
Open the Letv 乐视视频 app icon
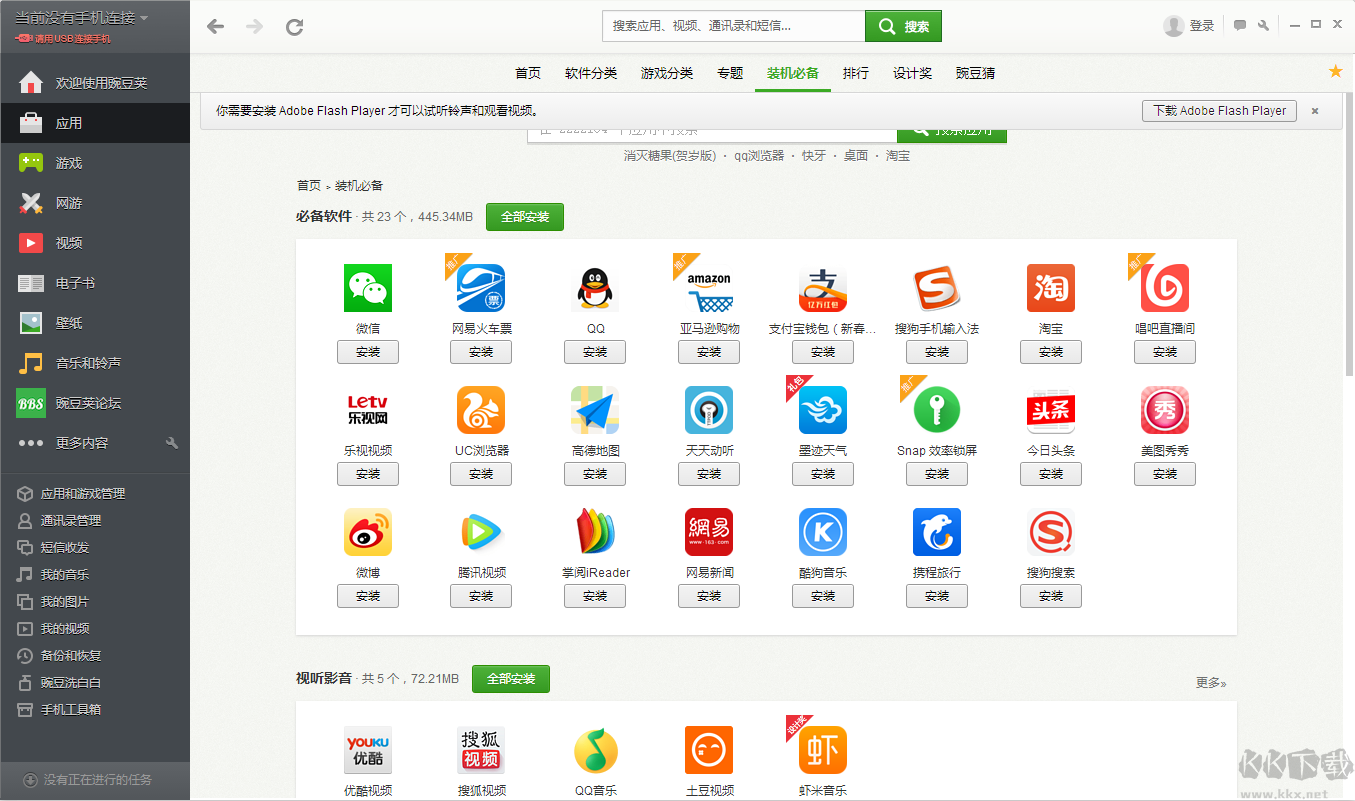[x=368, y=410]
